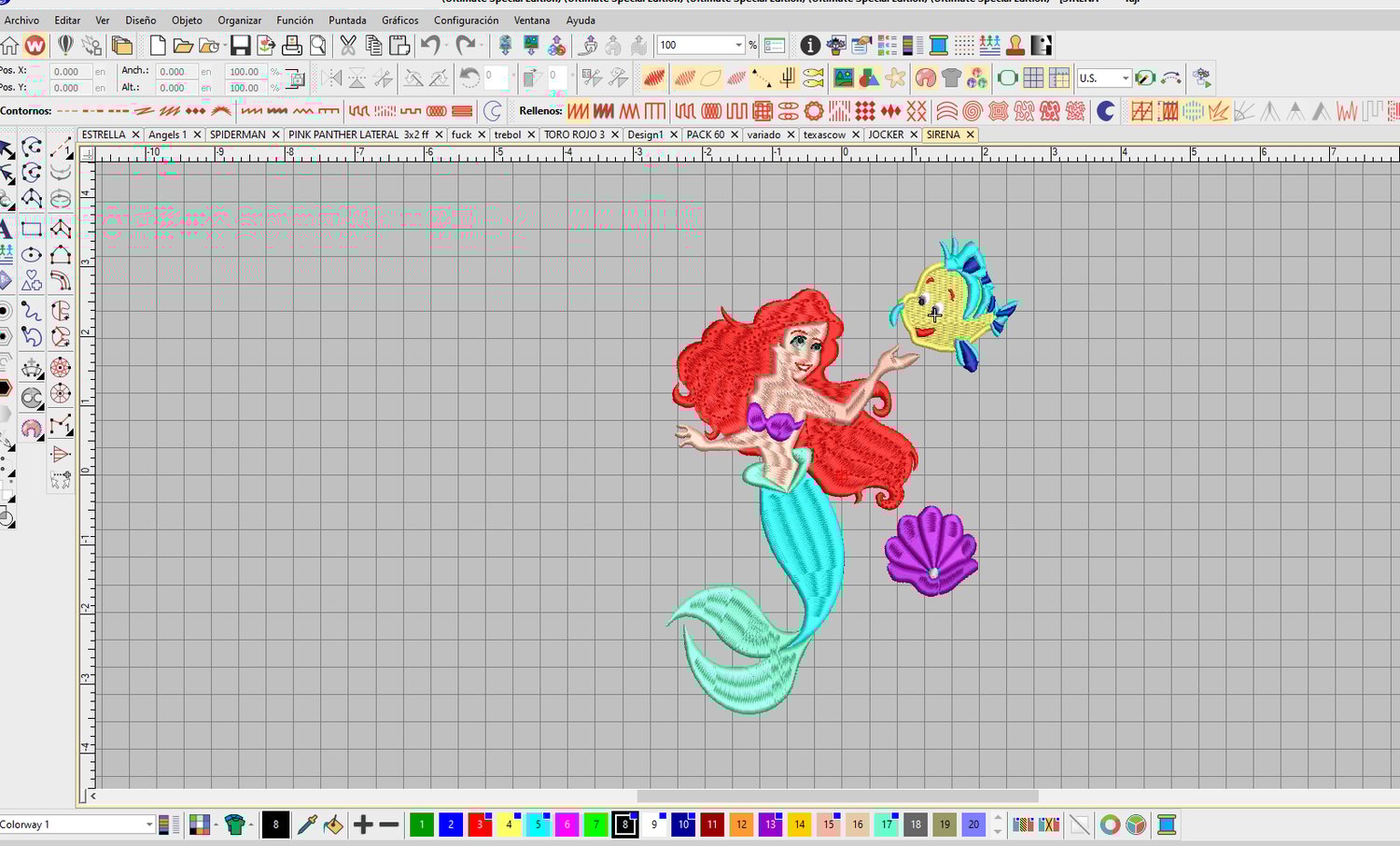Open an existing design with the folder icon
The width and height of the screenshot is (1400, 846).
pyautogui.click(x=183, y=45)
